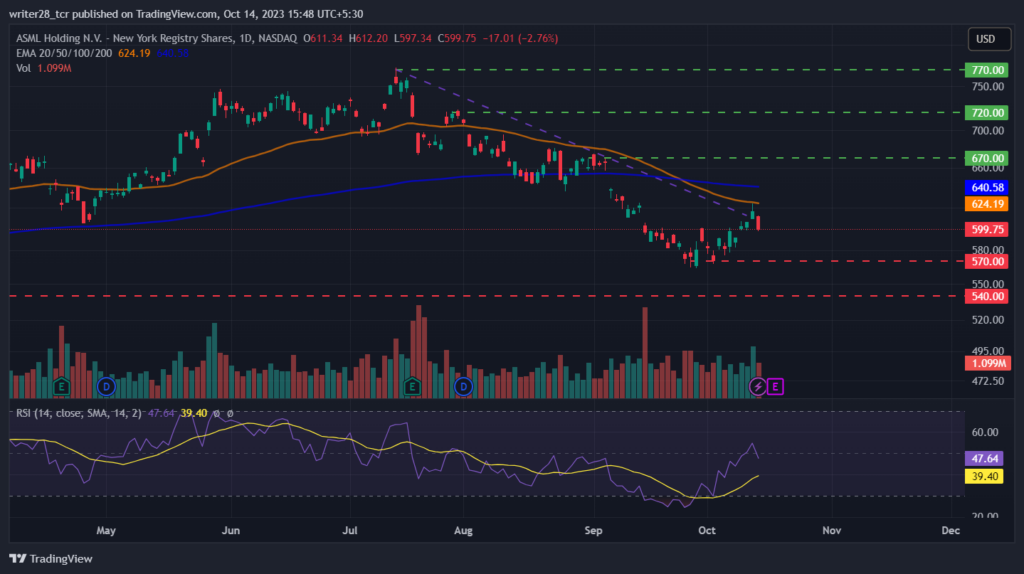Click the 1D interval in the legend
Screen dimensions: 1024x574
tap(246, 38)
